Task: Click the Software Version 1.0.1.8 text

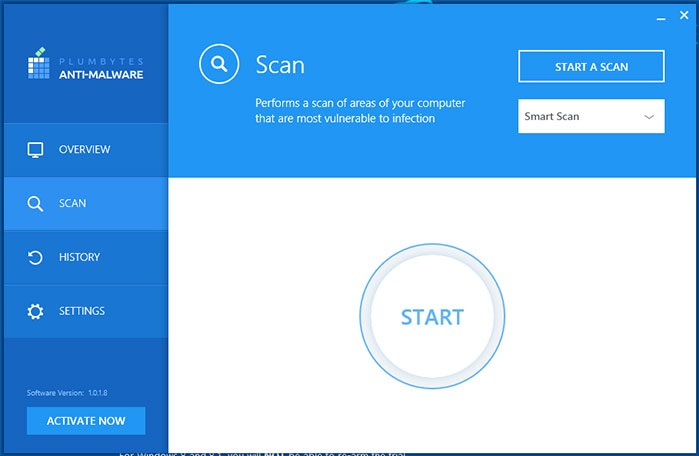Action: coord(67,393)
